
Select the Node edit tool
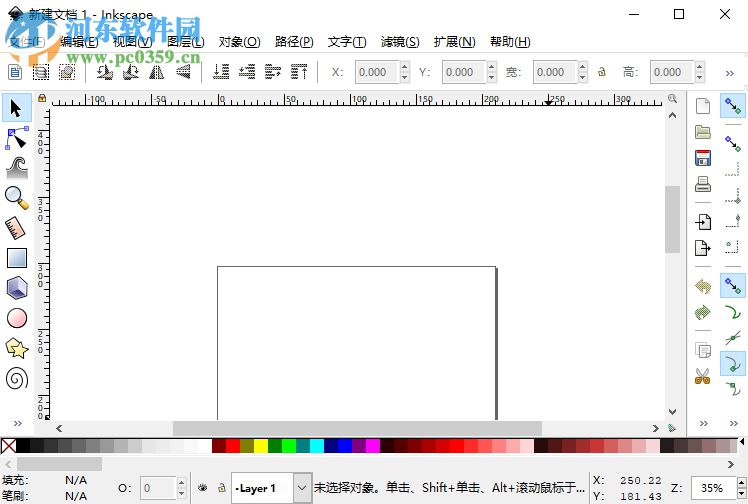point(17,138)
